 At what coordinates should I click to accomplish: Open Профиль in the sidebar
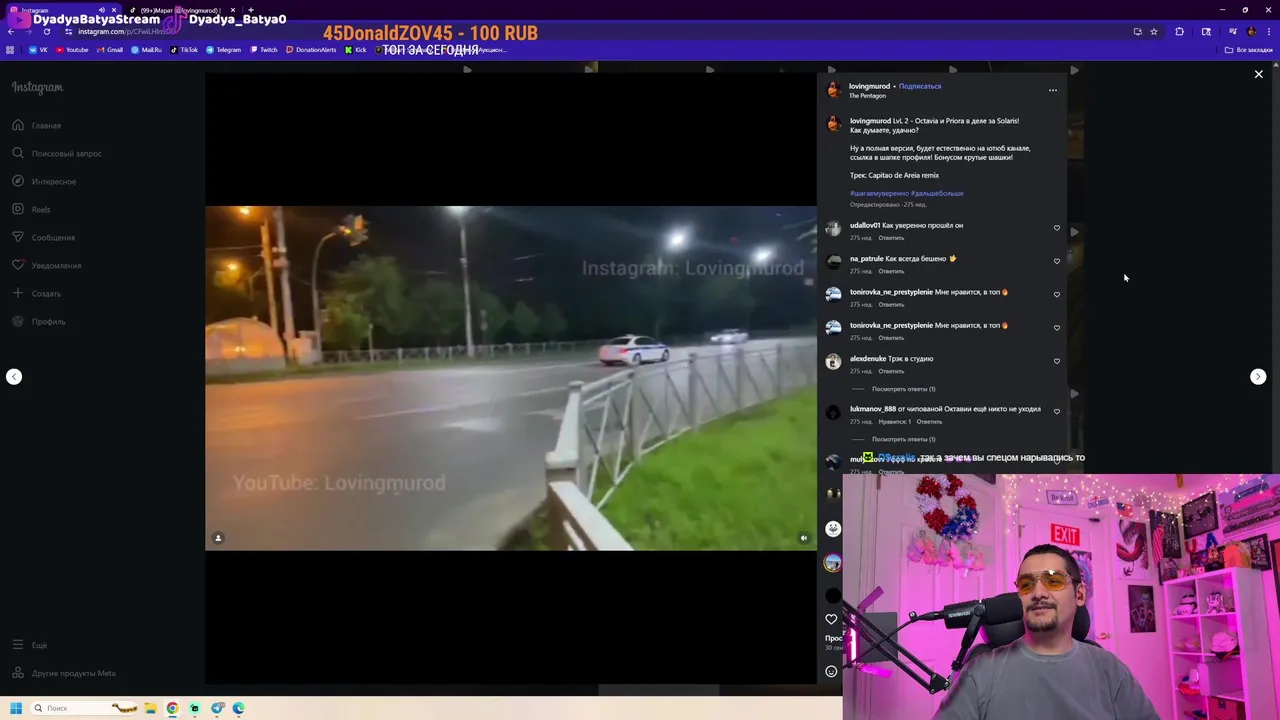tap(38, 321)
